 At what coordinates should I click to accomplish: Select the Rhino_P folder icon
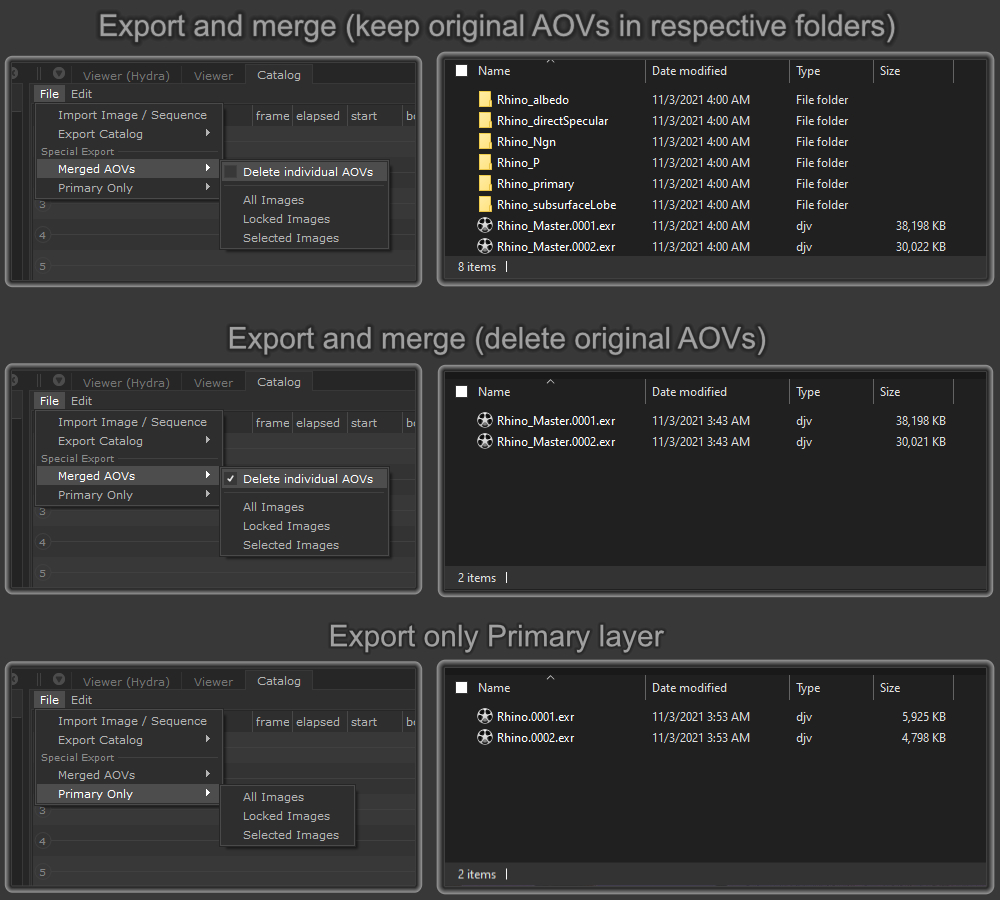[485, 163]
